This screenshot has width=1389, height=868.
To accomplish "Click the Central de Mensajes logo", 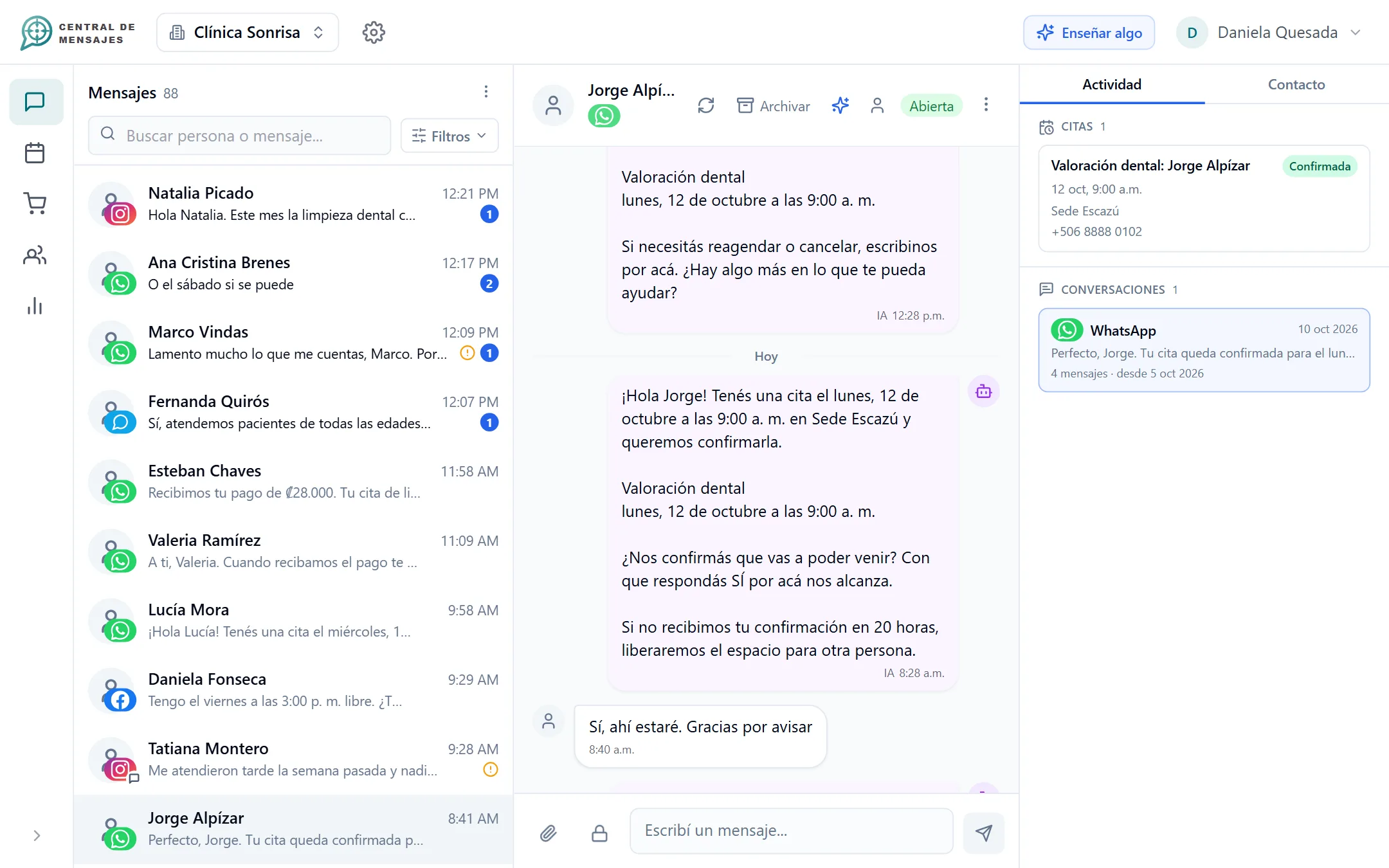I will click(x=78, y=32).
